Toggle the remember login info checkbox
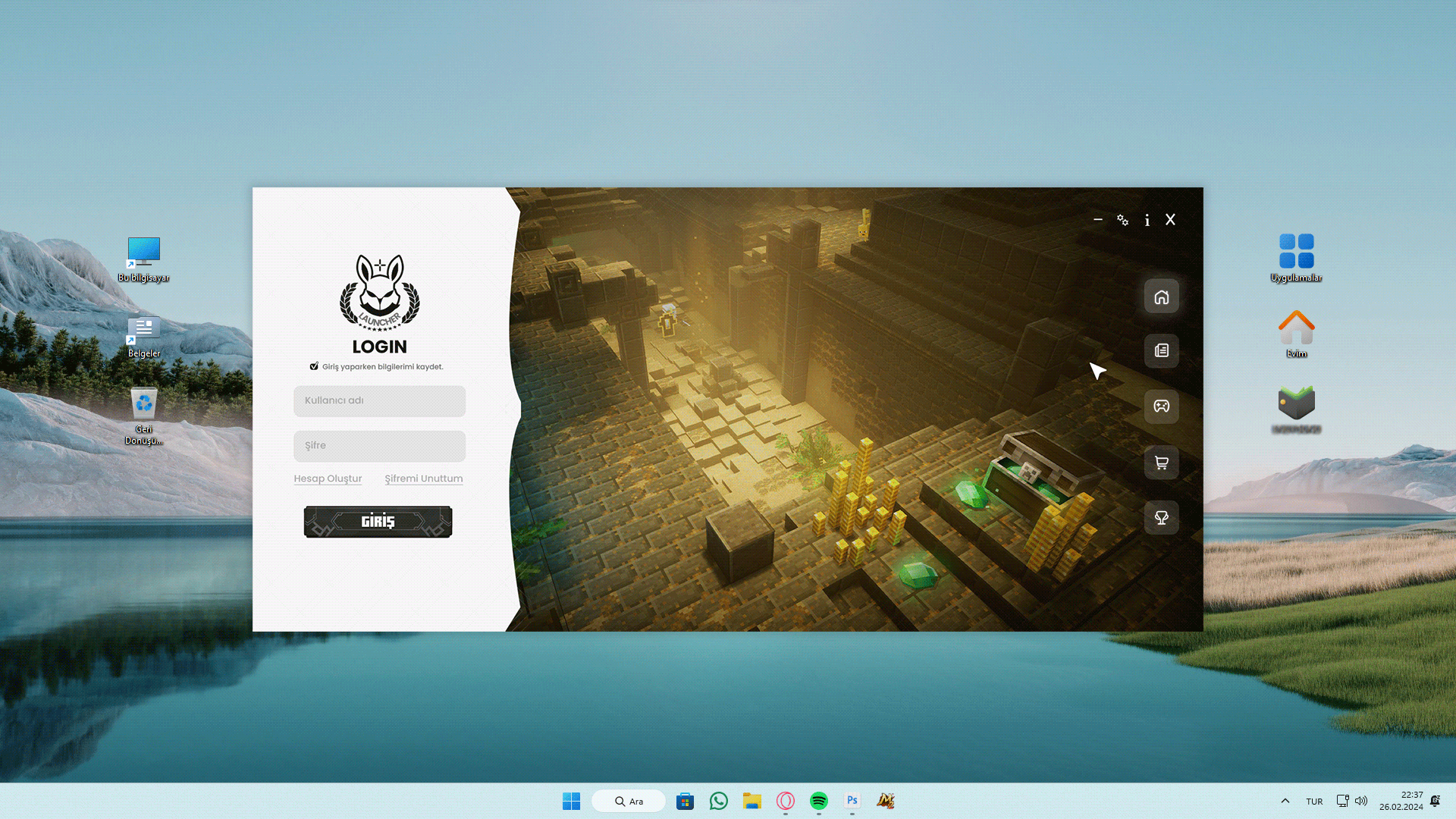The image size is (1456, 819). [x=314, y=366]
